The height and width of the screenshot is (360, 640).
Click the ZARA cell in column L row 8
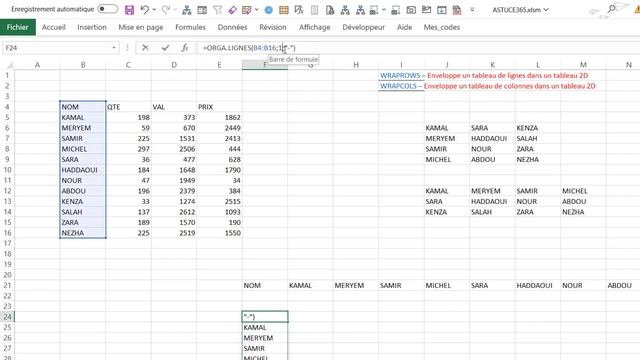coord(538,149)
